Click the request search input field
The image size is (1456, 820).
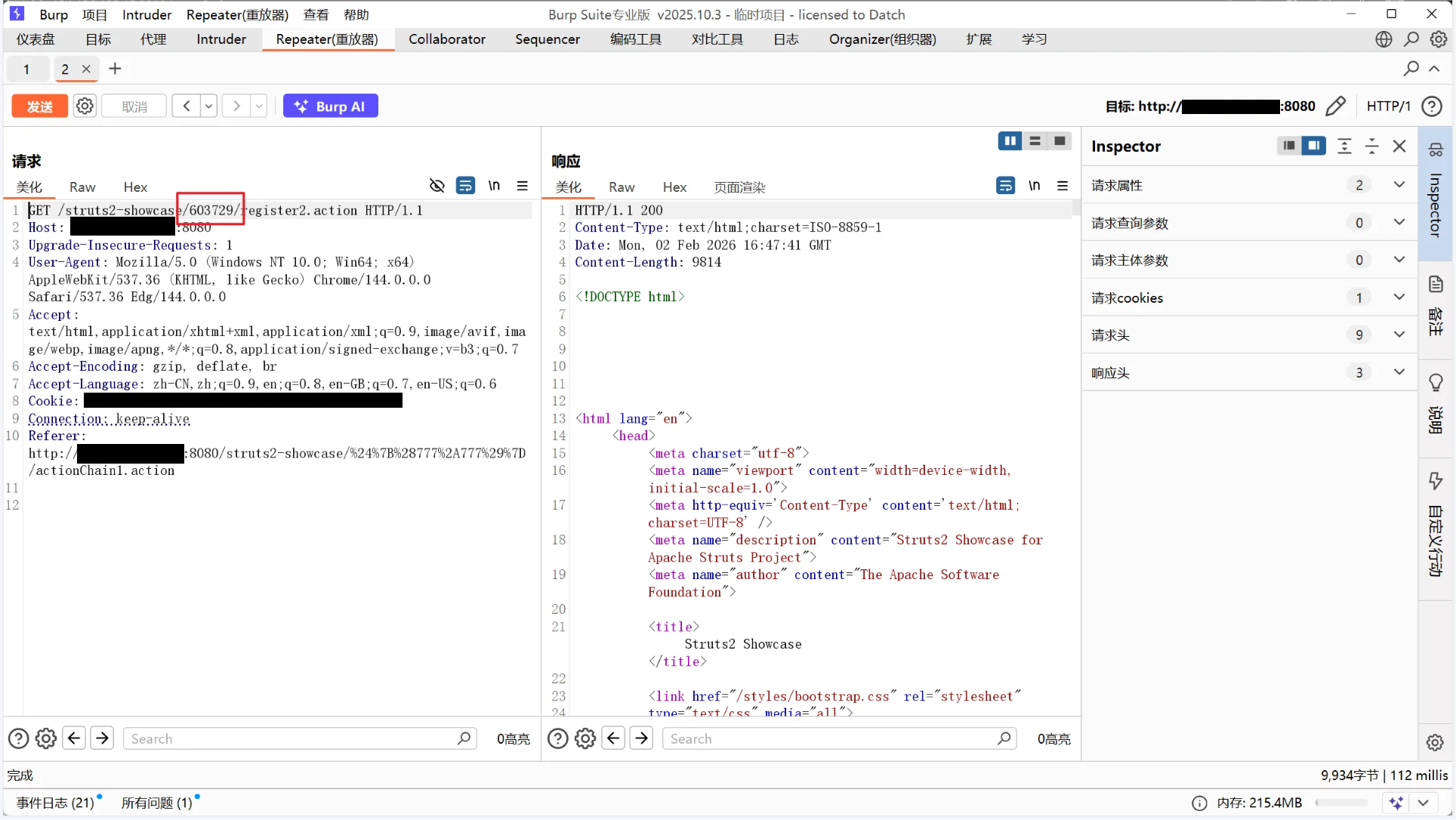click(300, 739)
